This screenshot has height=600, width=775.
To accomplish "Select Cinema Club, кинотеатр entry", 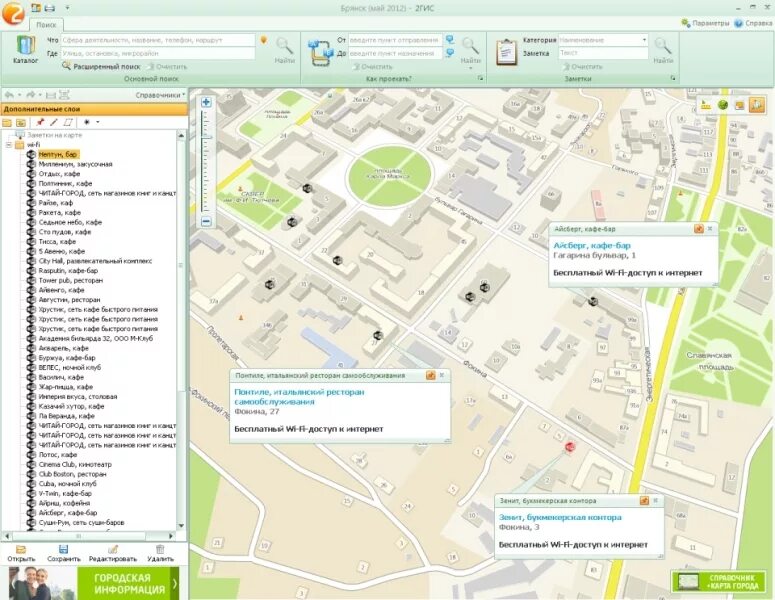I will coord(75,465).
